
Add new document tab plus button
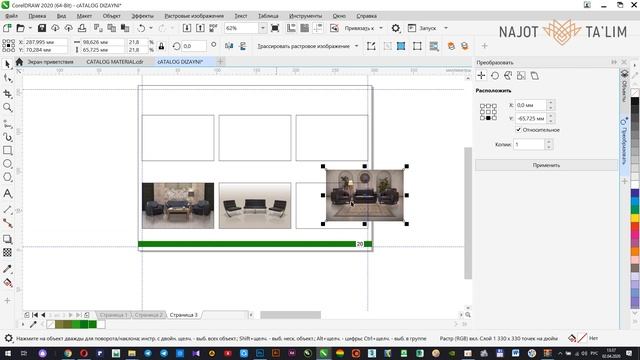click(x=220, y=62)
